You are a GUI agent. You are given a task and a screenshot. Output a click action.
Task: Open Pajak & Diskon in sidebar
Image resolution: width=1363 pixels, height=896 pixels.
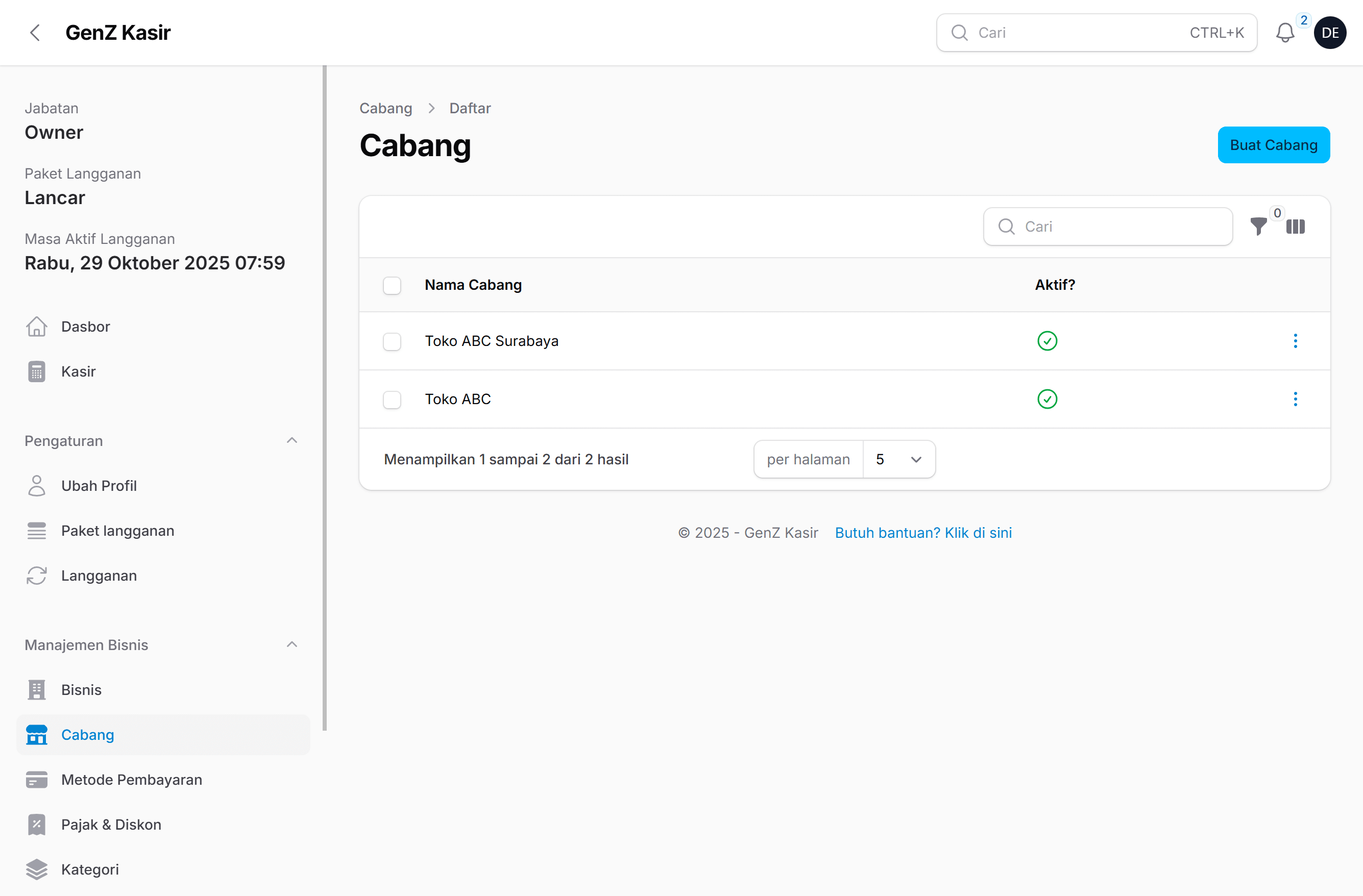click(x=111, y=825)
